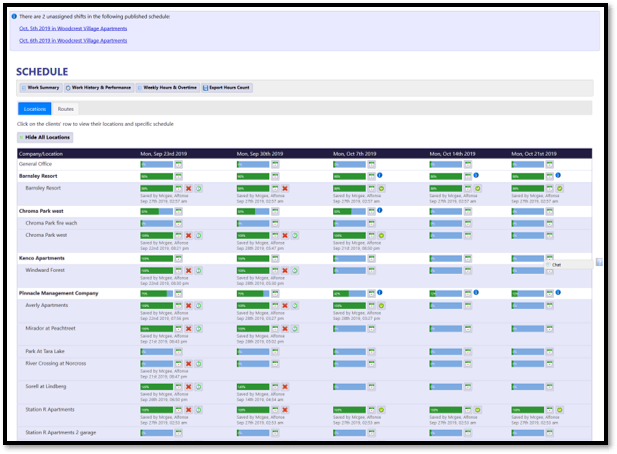Image resolution: width=617 pixels, height=454 pixels.
Task: Click red X in Averly Apartments row, Sep 30th
Action: coord(285,306)
